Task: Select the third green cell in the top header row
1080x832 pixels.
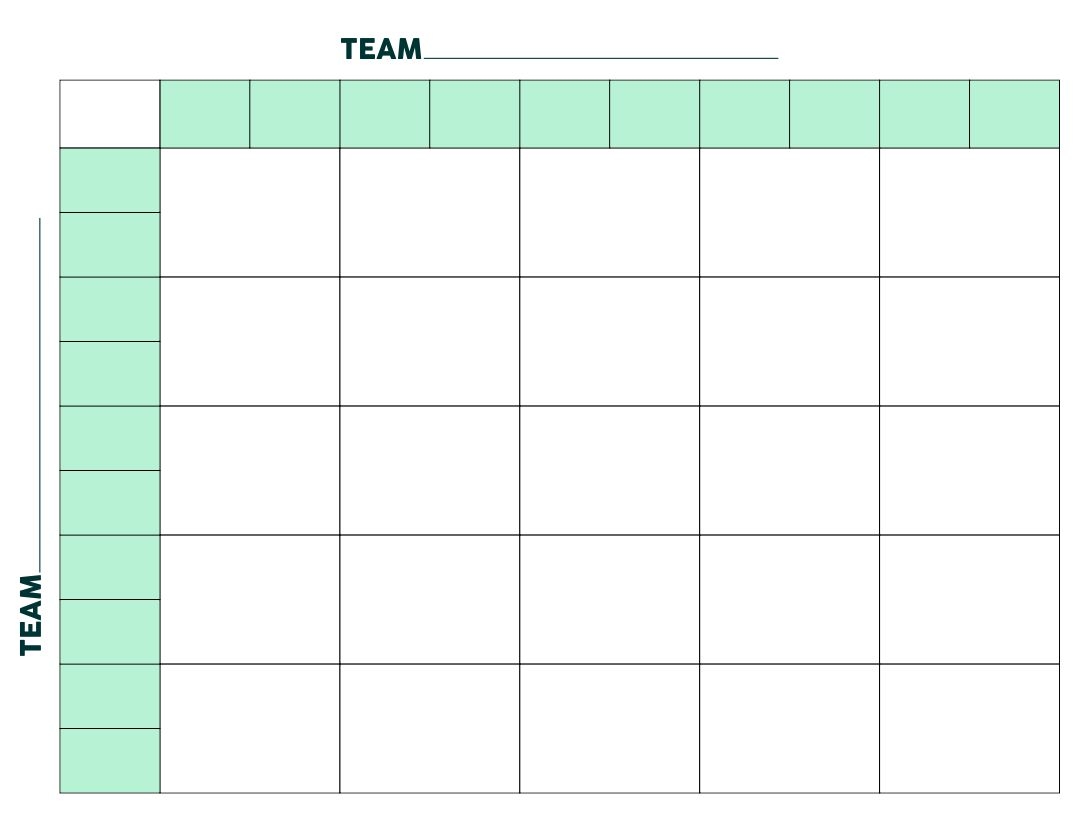Action: pos(385,114)
